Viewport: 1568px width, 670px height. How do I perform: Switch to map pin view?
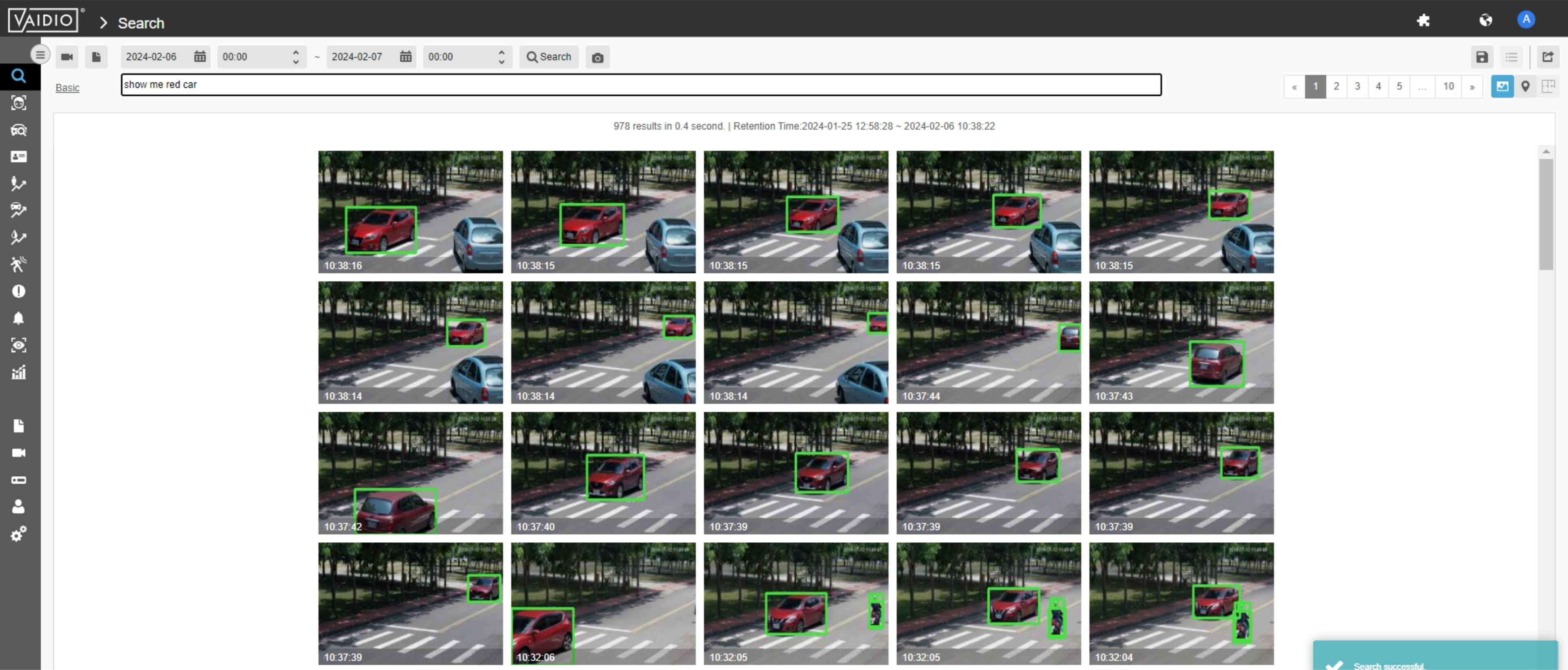click(1525, 87)
